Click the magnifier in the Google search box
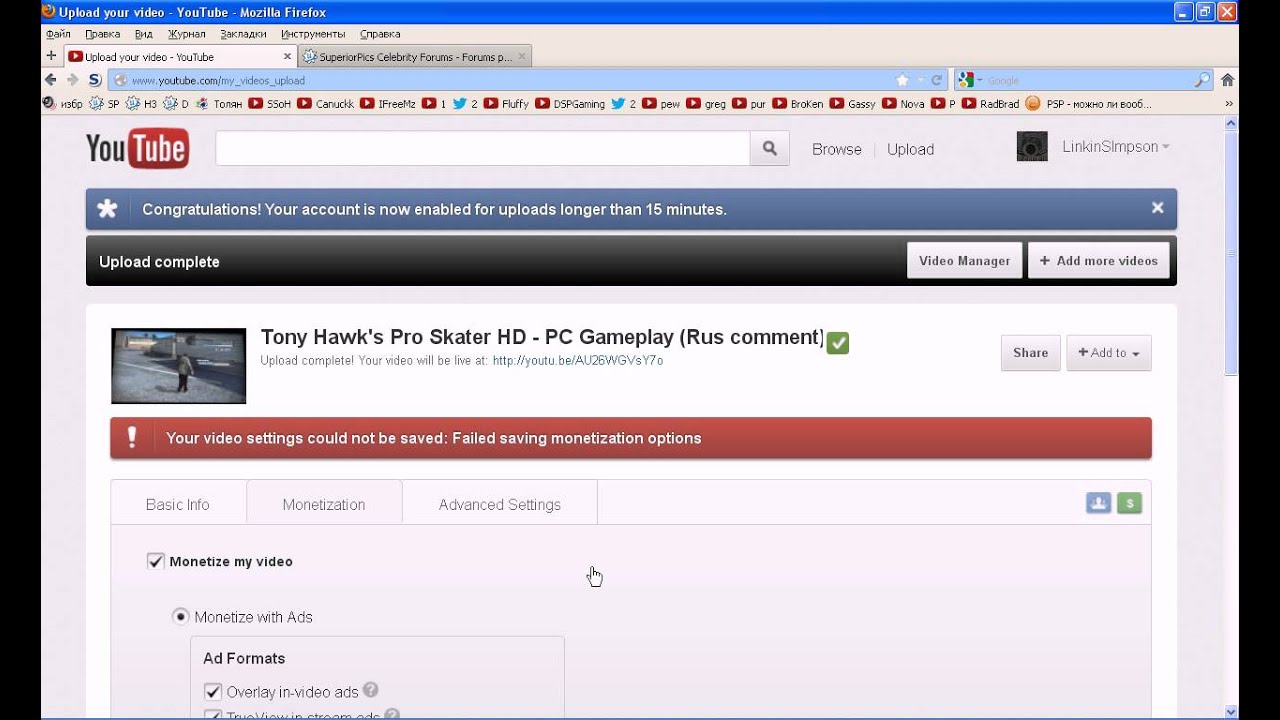The height and width of the screenshot is (720, 1280). [1202, 80]
